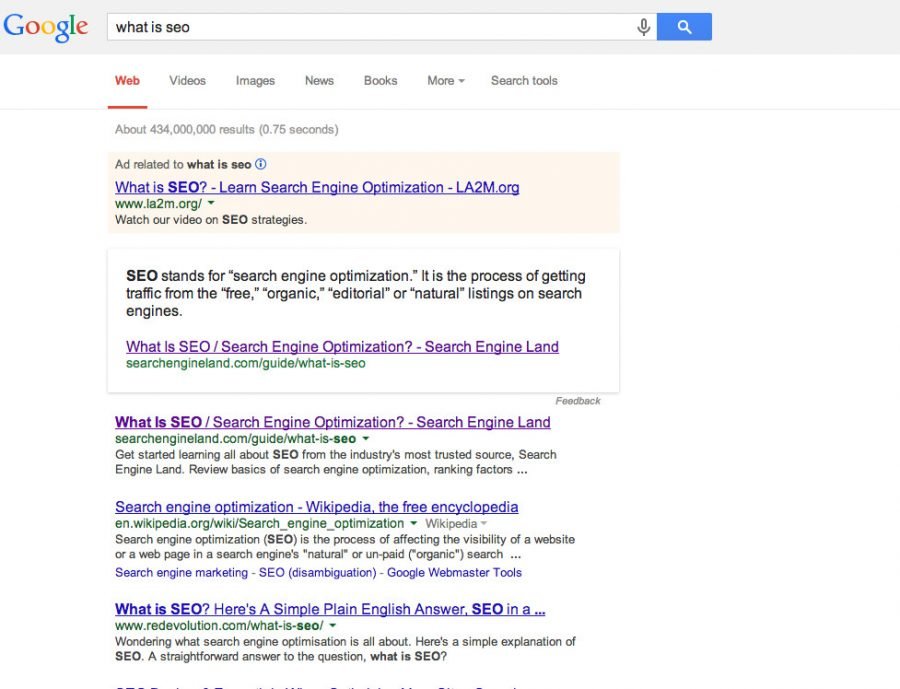This screenshot has height=689, width=900.
Task: Open the Google Webmaster Tools sitelink
Action: [454, 572]
